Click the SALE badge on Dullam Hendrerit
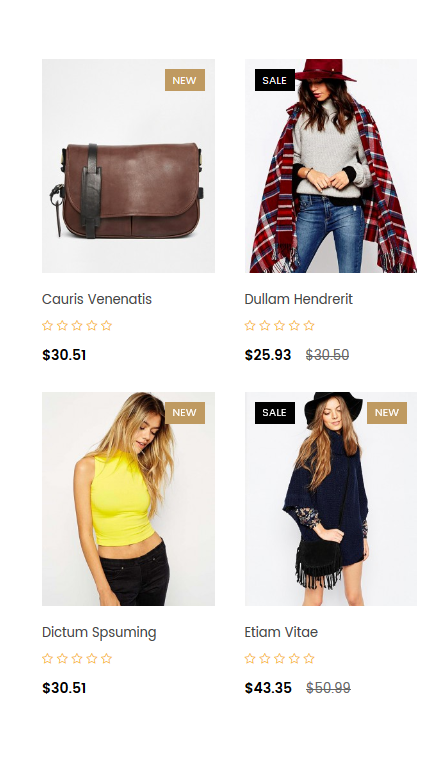This screenshot has height=761, width=446. [275, 80]
